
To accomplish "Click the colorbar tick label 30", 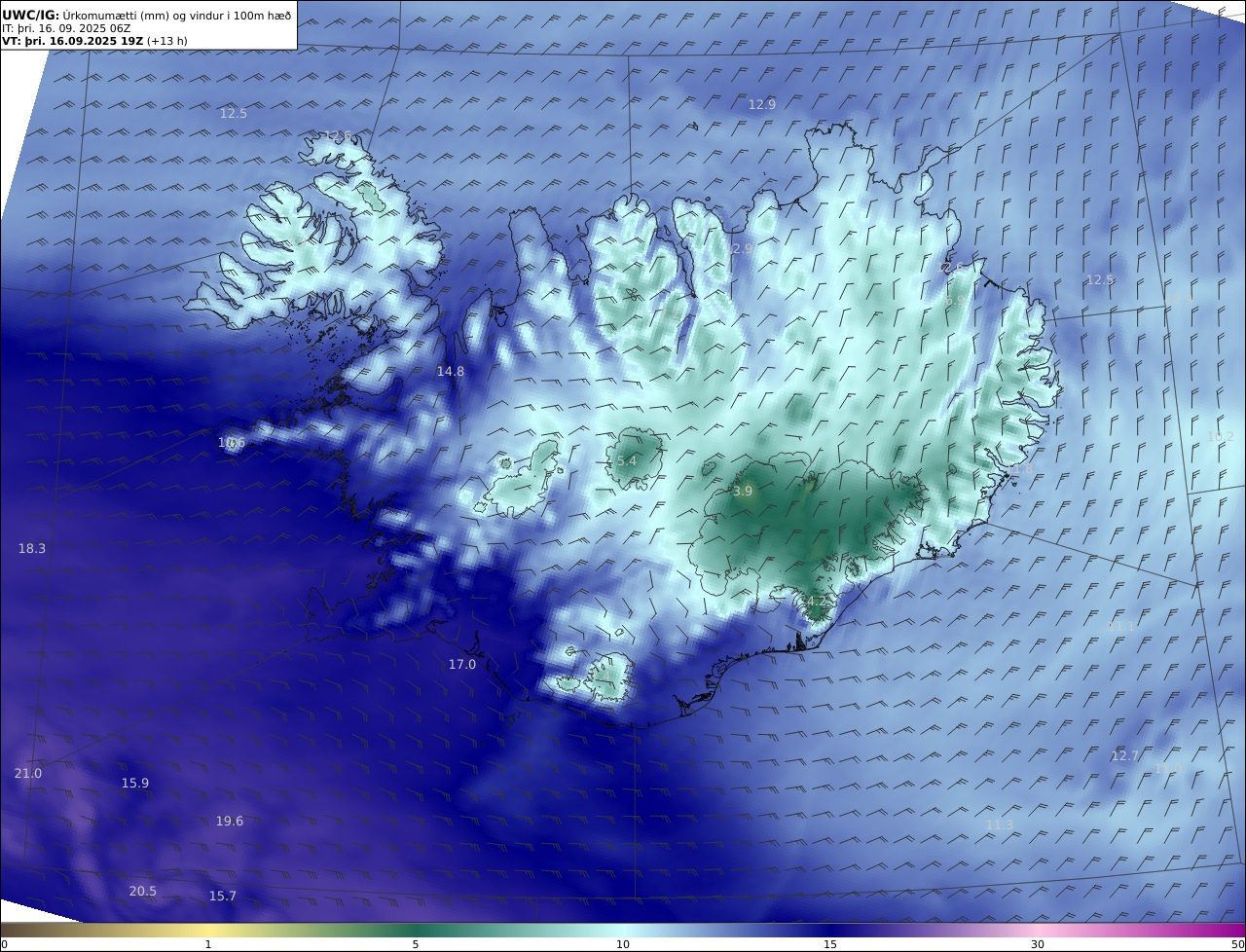I will tap(1038, 944).
